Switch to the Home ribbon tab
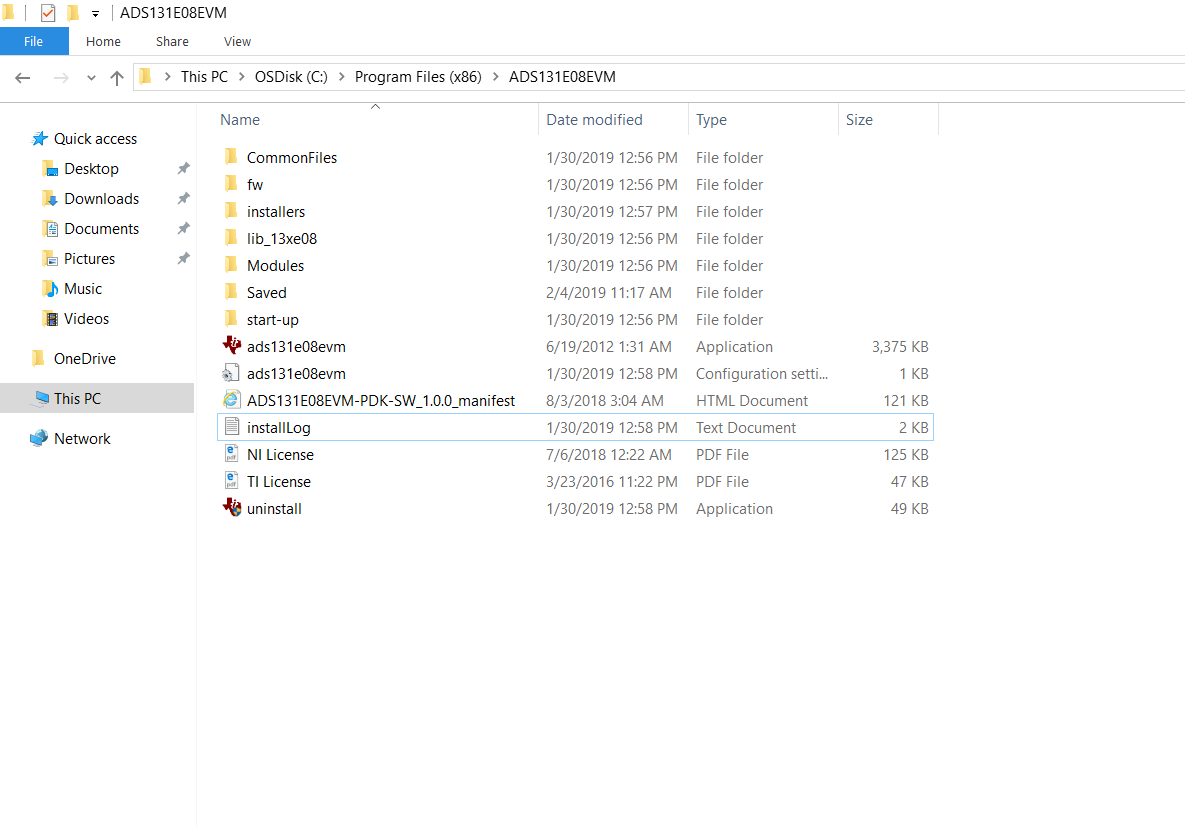The height and width of the screenshot is (828, 1185). coord(104,42)
